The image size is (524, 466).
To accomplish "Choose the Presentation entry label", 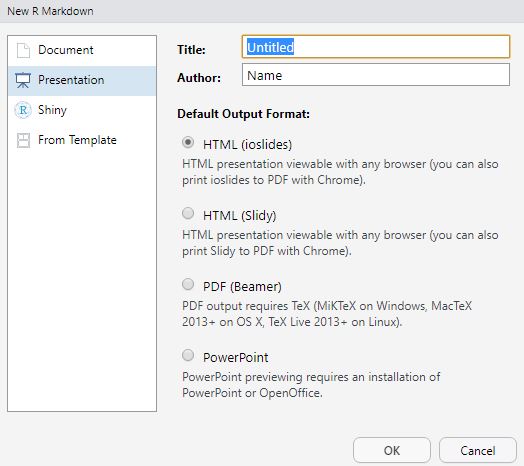I will point(71,80).
